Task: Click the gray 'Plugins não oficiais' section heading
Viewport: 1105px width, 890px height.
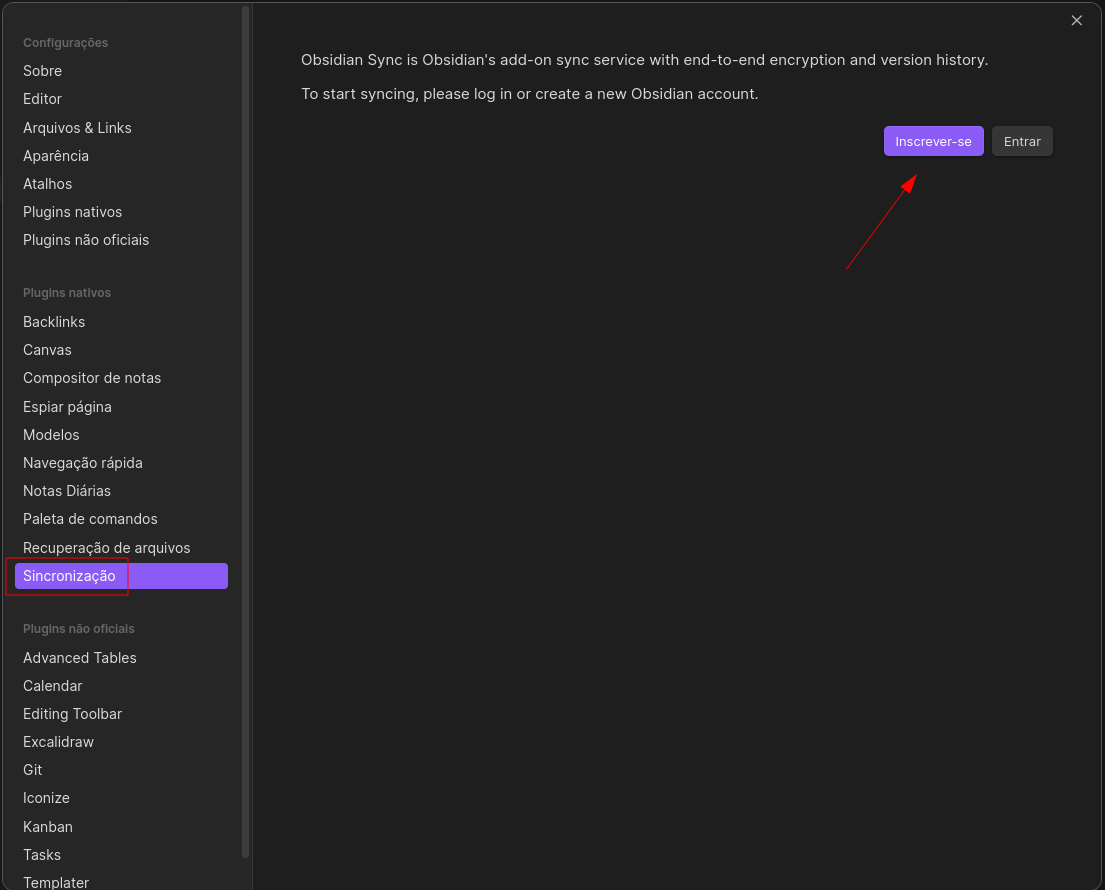Action: coord(79,629)
